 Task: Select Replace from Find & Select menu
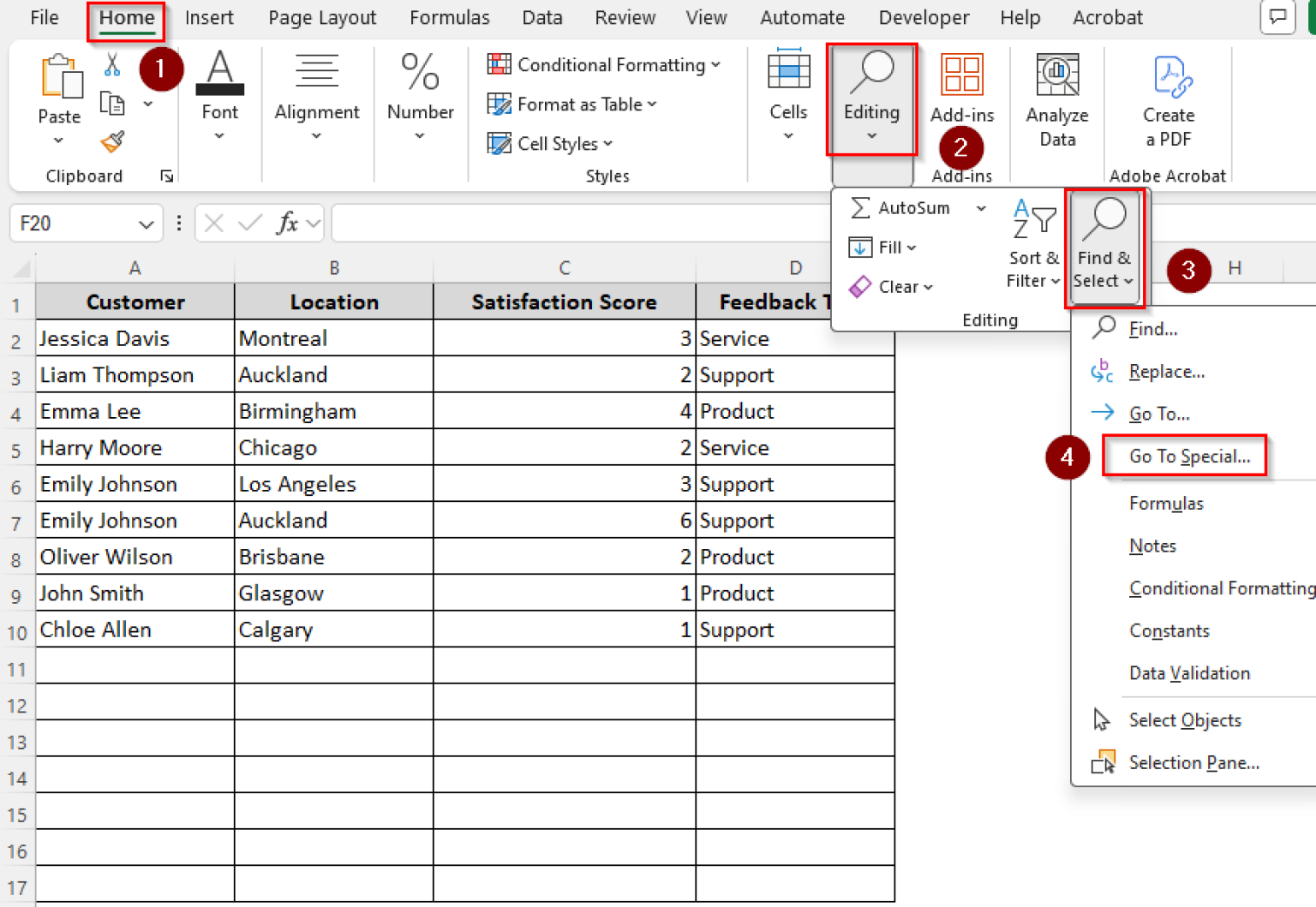click(1166, 372)
